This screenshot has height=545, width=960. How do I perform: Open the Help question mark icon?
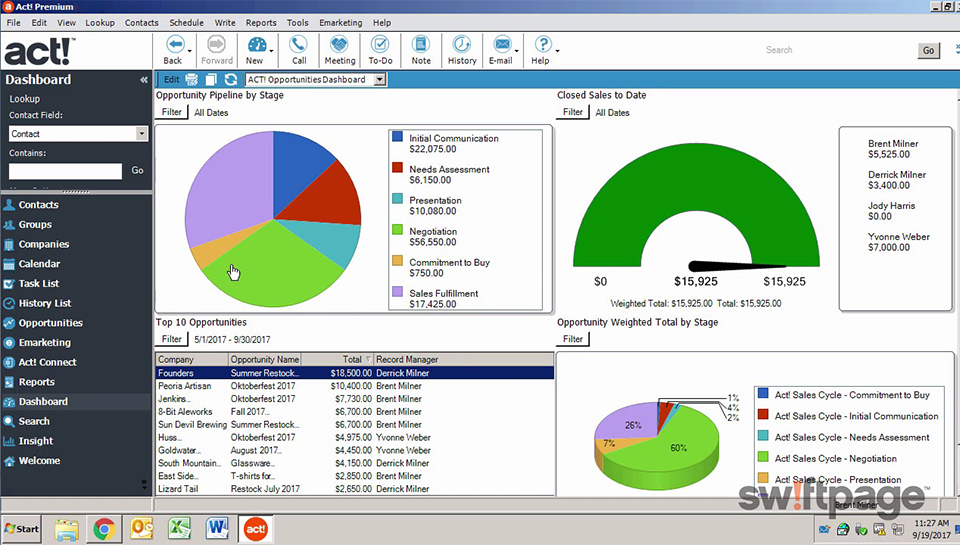pyautogui.click(x=542, y=45)
